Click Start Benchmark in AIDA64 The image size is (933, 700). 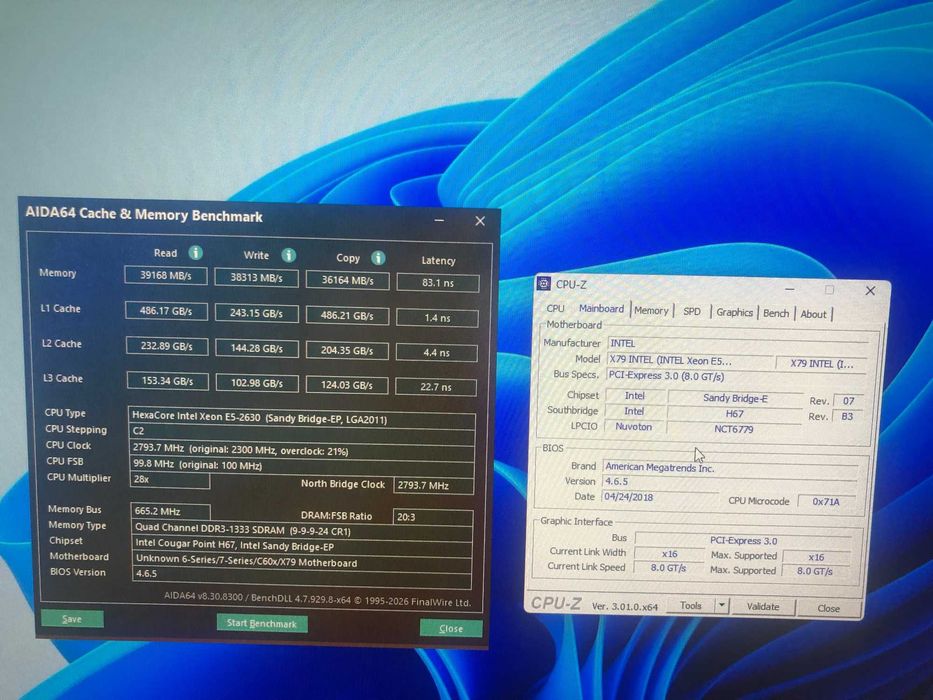click(x=262, y=623)
